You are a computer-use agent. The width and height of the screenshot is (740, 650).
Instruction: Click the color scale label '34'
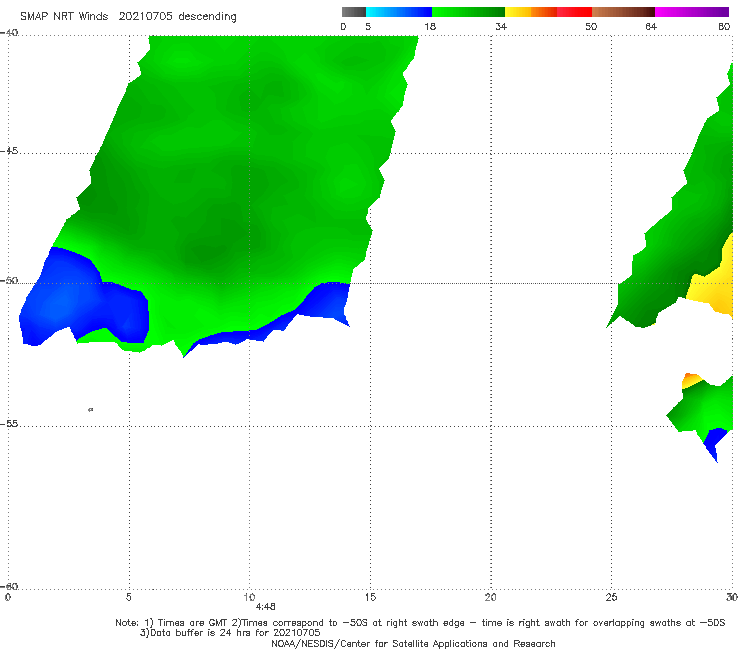pos(501,26)
